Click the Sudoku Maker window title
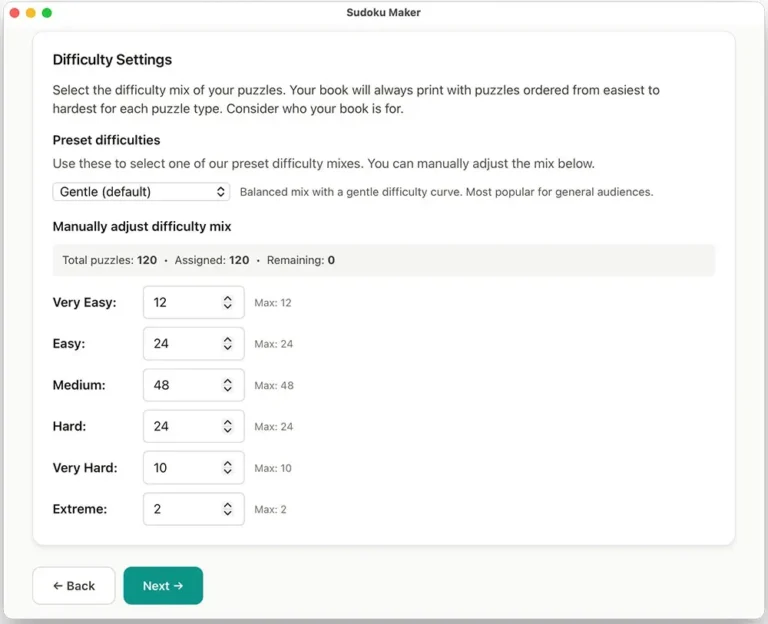768x624 pixels. tap(383, 13)
